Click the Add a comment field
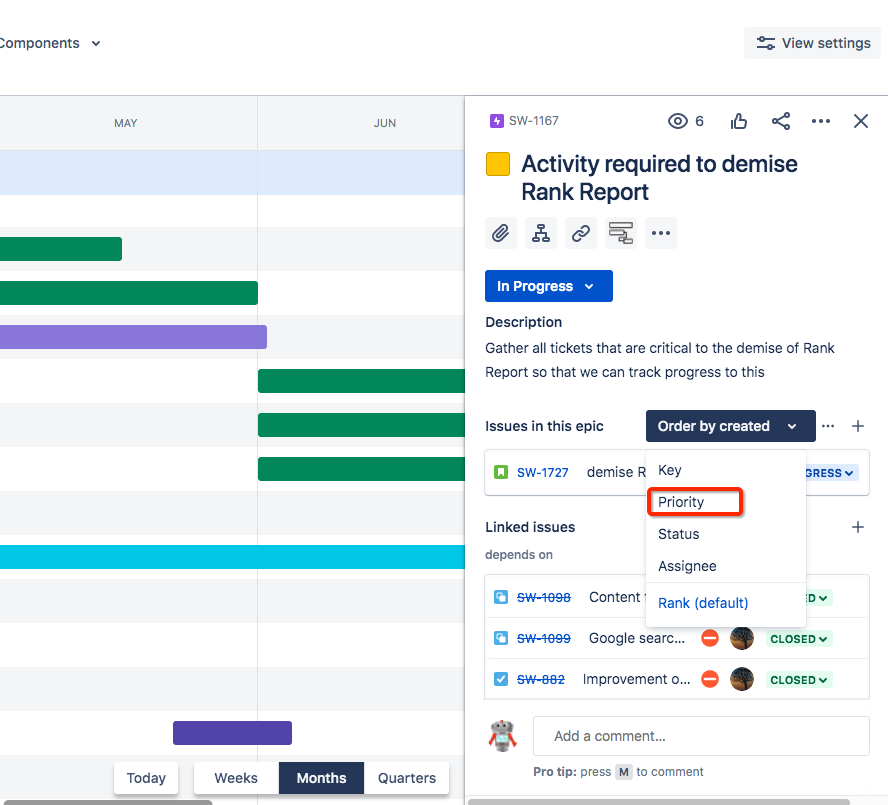888x805 pixels. point(701,736)
